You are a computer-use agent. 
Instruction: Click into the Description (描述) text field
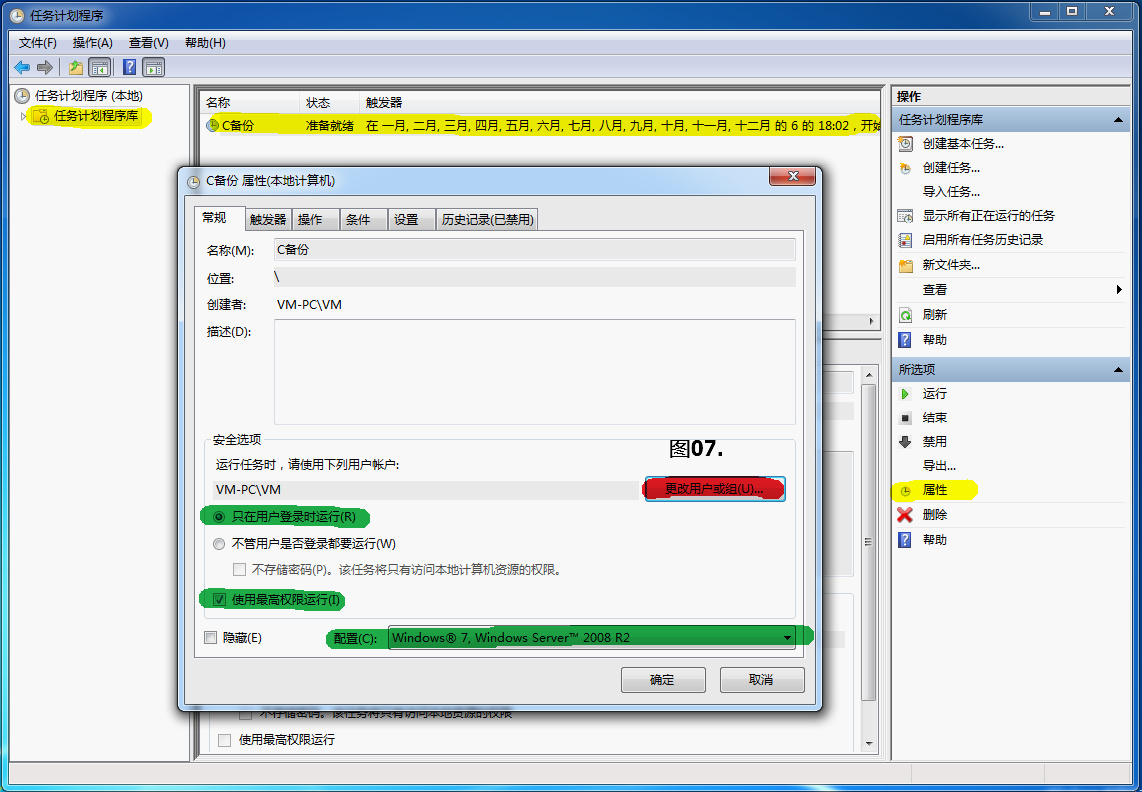[534, 372]
